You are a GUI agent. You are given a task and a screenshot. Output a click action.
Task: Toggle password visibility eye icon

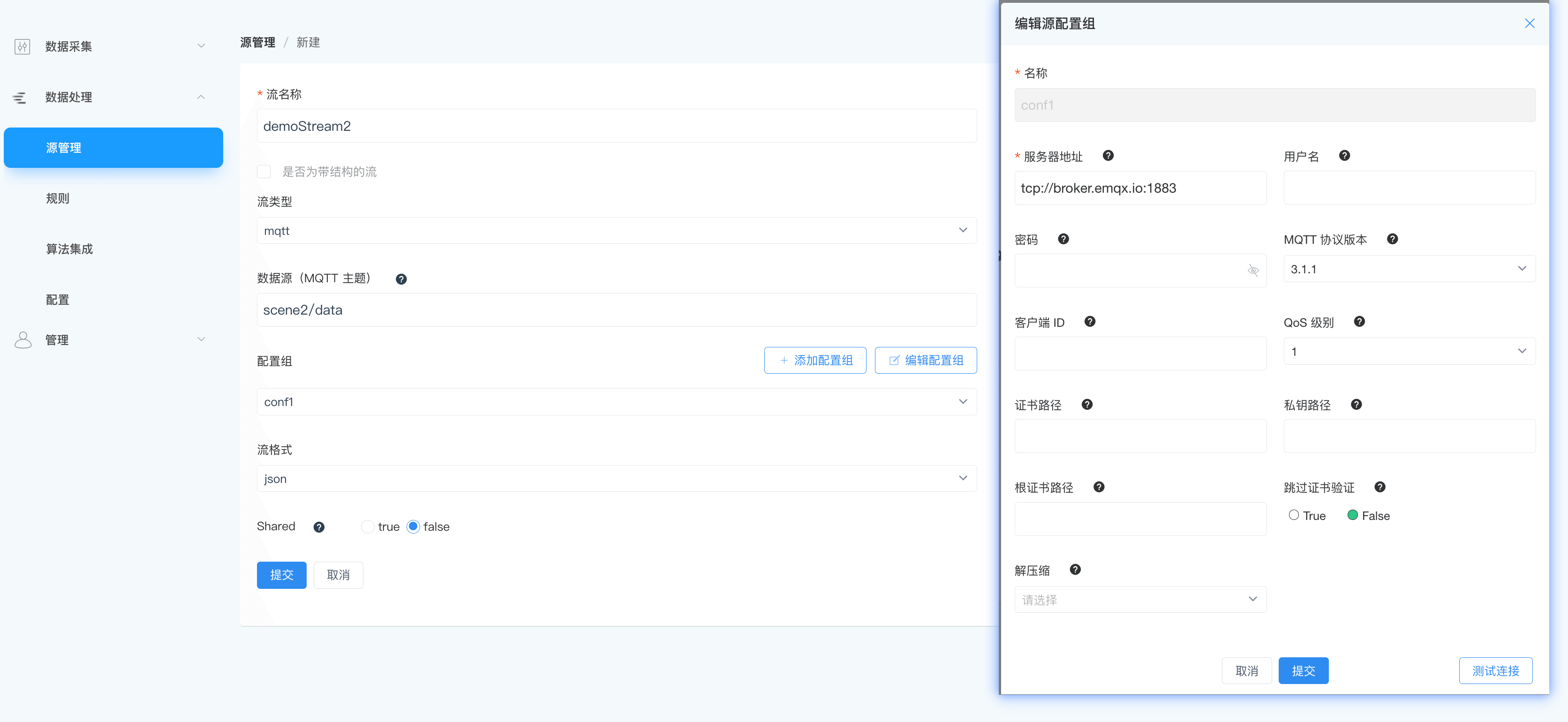point(1253,271)
